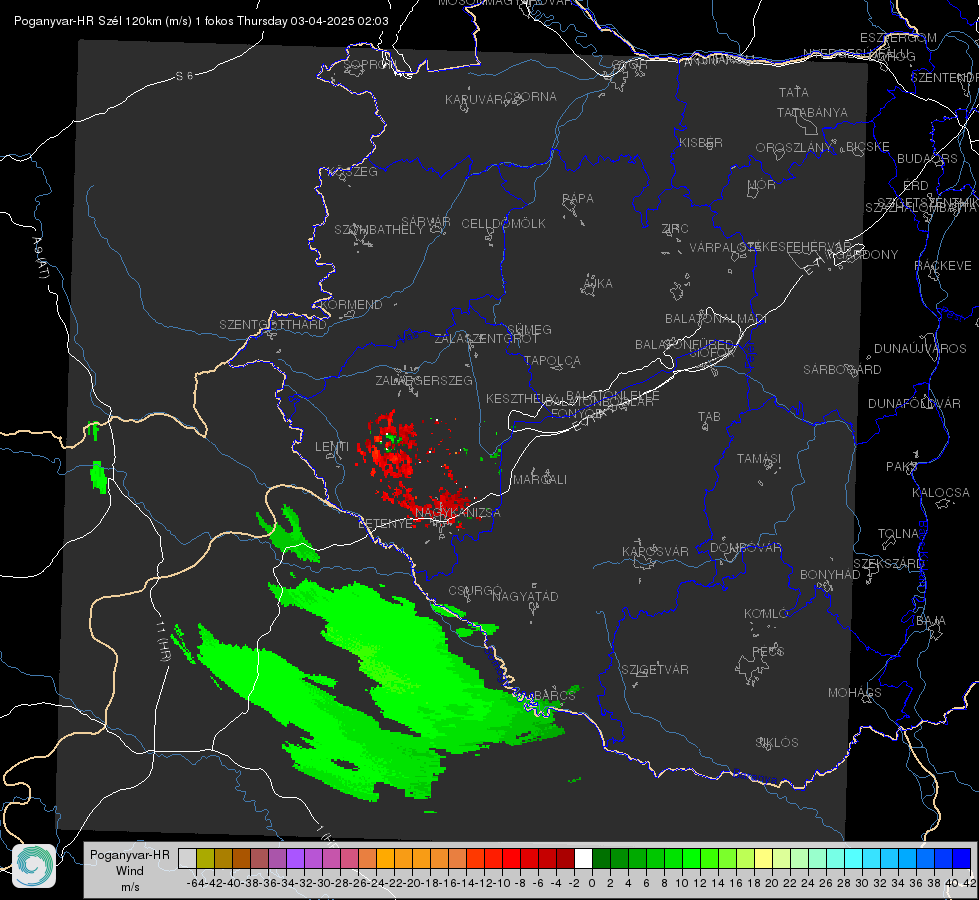Click the Poganyvar-HR Wind m/s legend label
Image resolution: width=979 pixels, height=900 pixels.
click(x=130, y=871)
